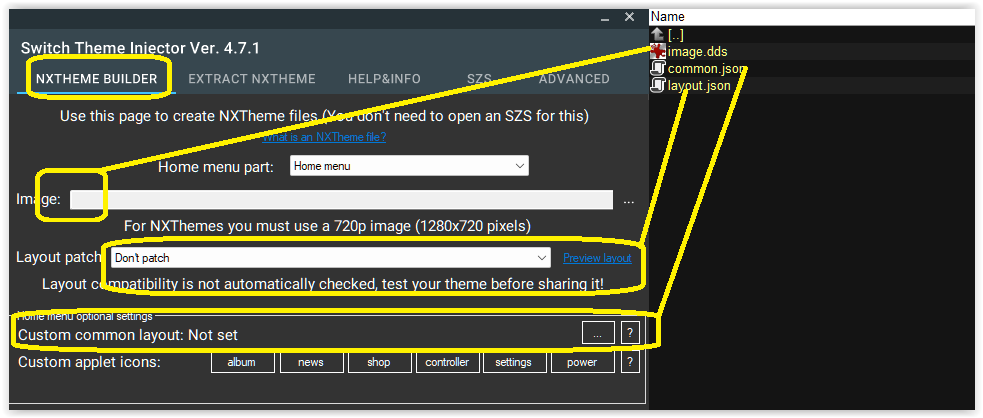Viewport: 983px width, 418px height.
Task: Switch to the SZS tab
Action: click(479, 79)
